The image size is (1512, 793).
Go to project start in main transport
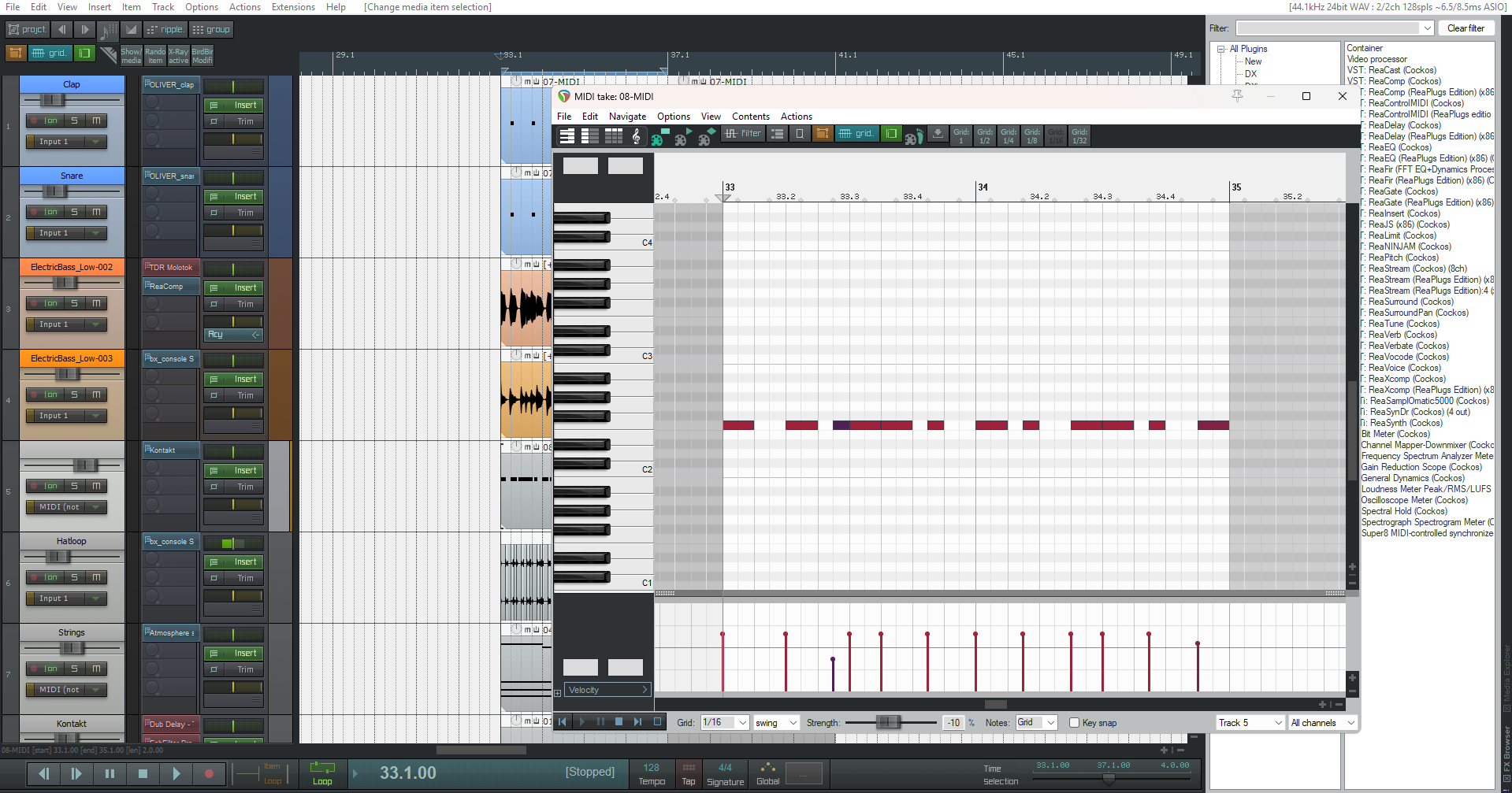(x=43, y=773)
